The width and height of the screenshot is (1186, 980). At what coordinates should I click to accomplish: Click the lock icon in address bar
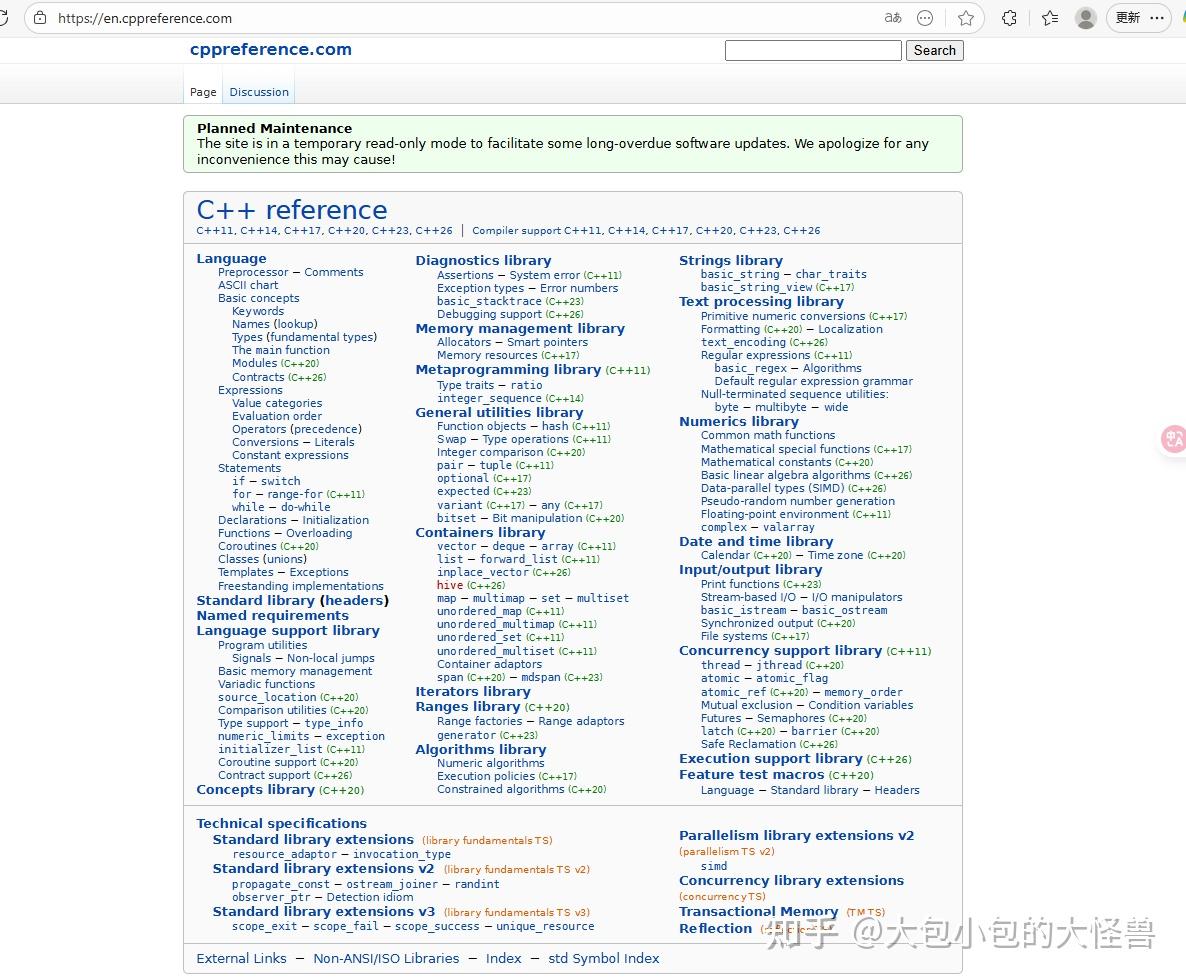pos(40,18)
